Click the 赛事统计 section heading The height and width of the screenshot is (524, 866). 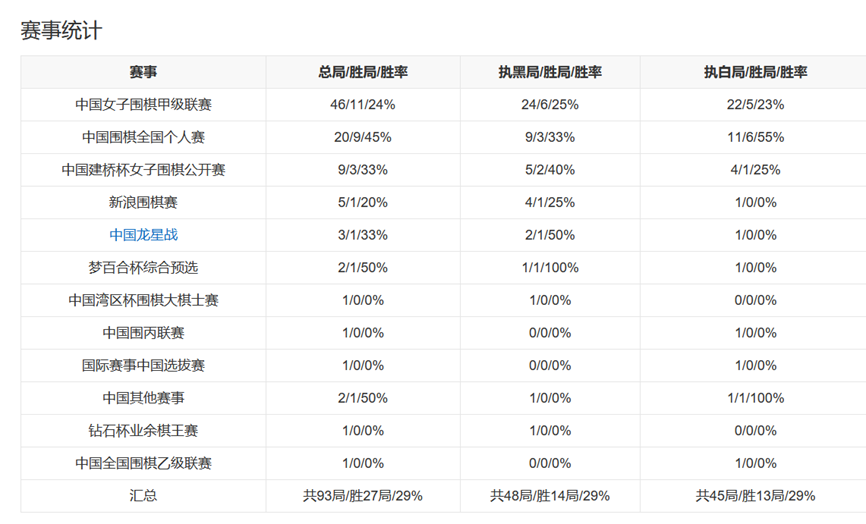click(61, 30)
